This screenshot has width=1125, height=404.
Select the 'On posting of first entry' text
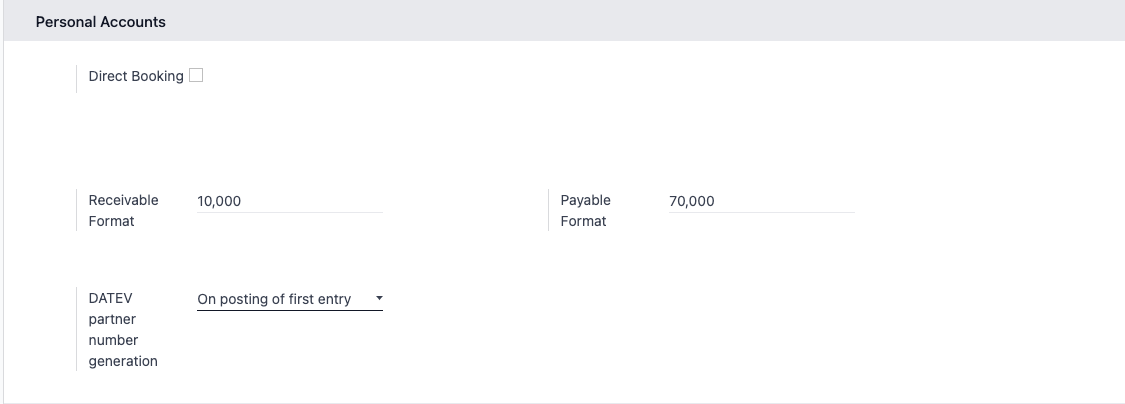click(274, 299)
